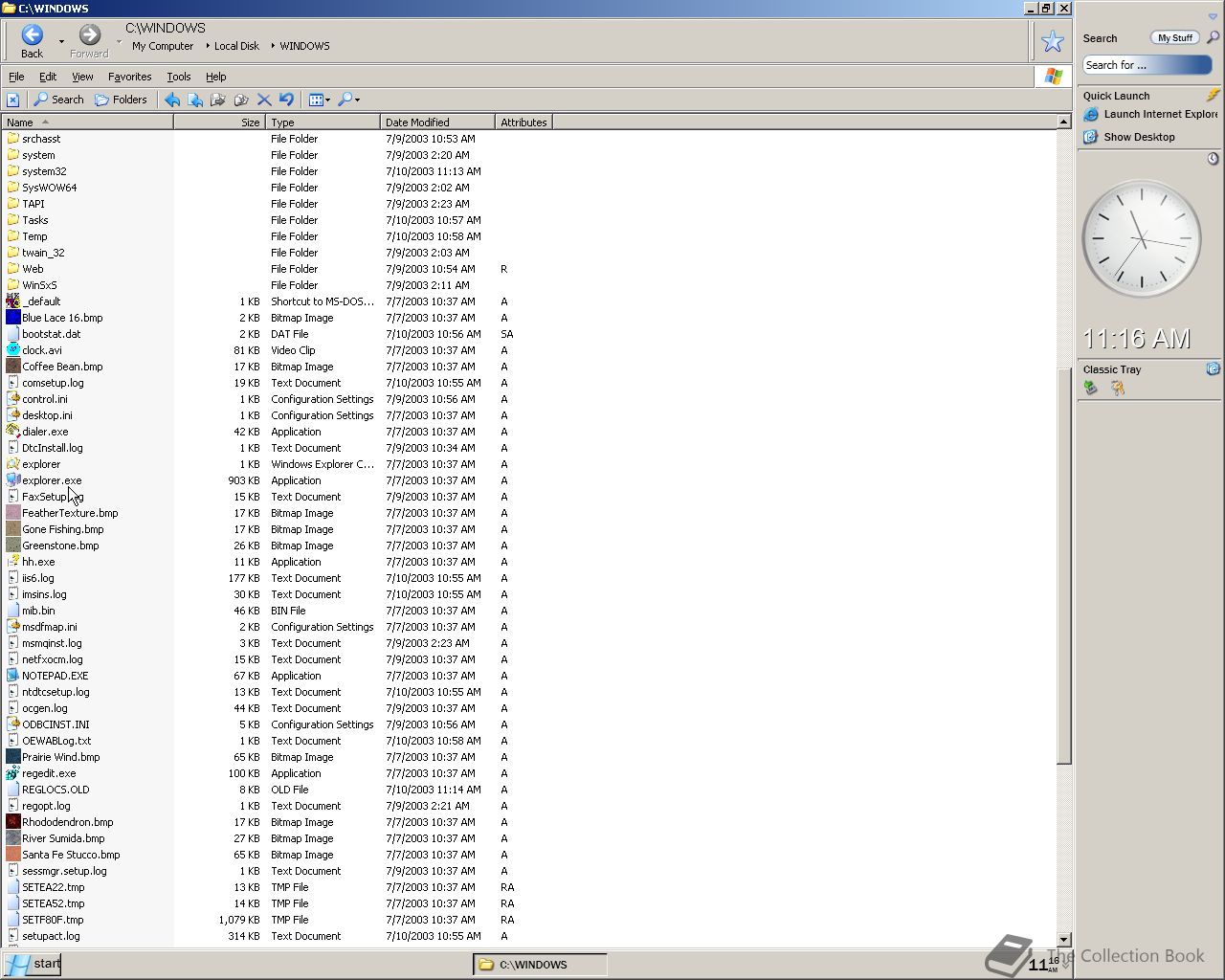Open the favorites star icon

[x=1053, y=41]
